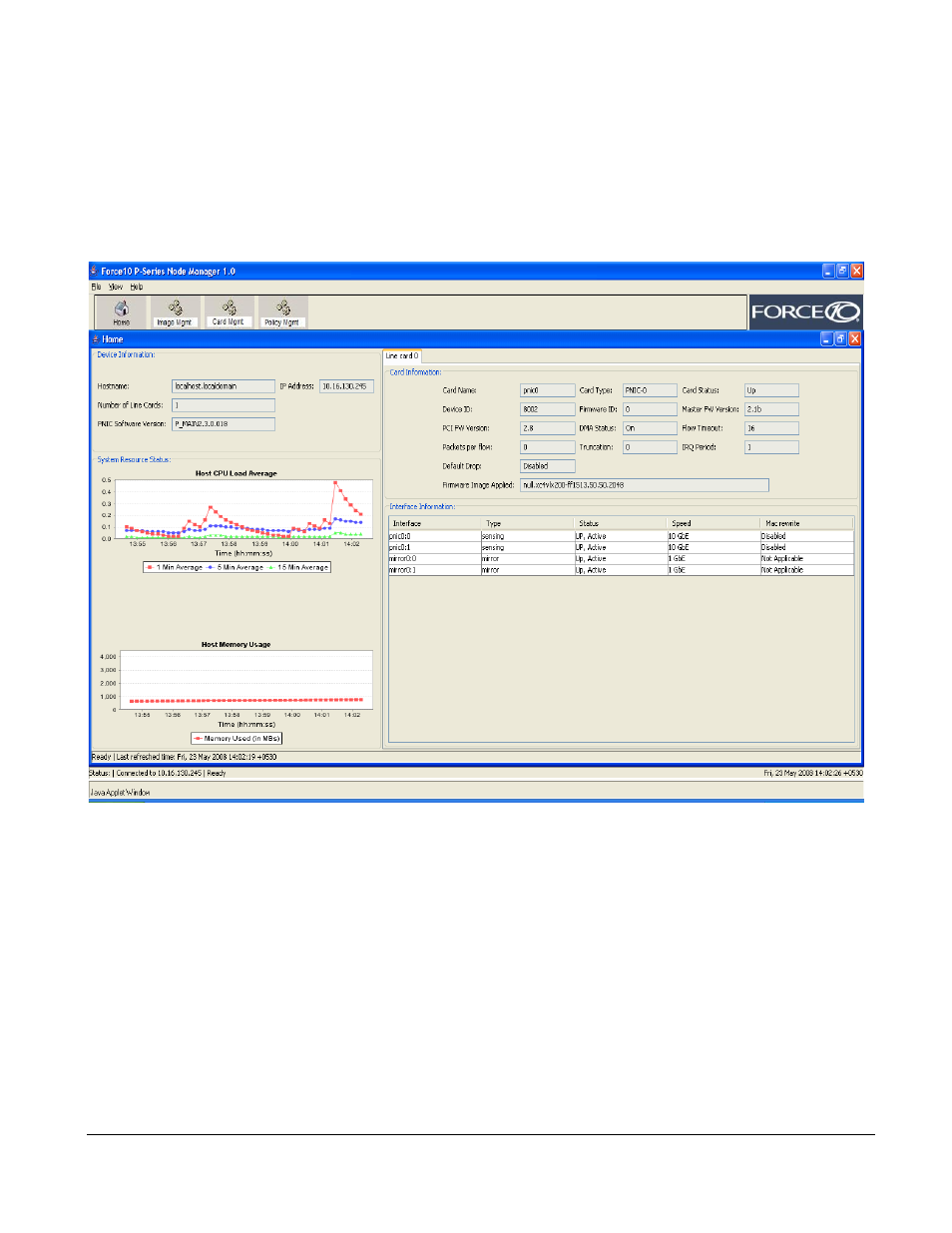This screenshot has width=952, height=1233.
Task: Sort by the Speed column header
Action: tap(714, 523)
